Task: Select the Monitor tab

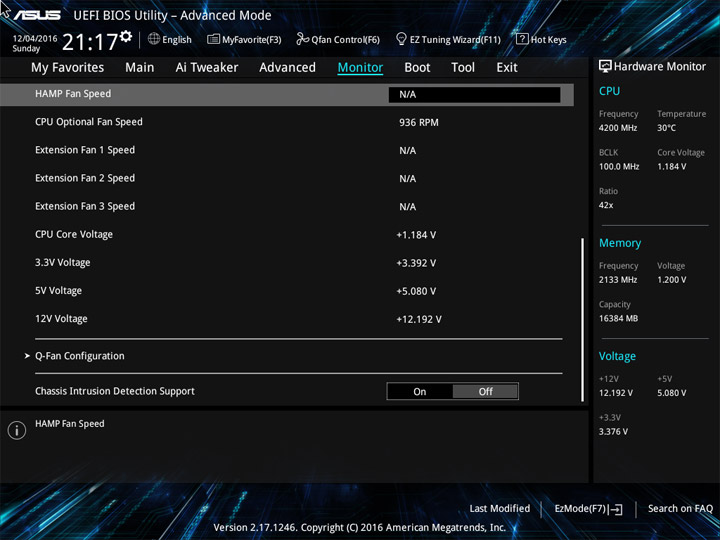Action: [360, 68]
